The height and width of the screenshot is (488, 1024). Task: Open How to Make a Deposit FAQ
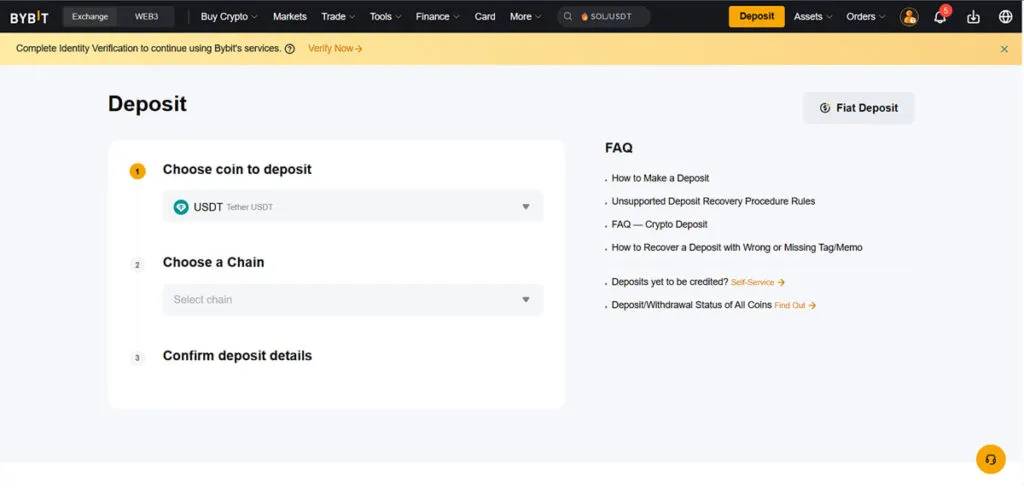[x=660, y=178]
